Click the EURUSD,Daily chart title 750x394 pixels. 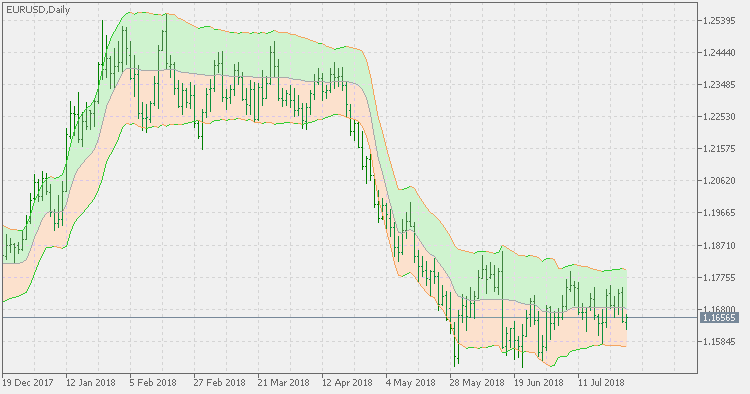pos(38,10)
